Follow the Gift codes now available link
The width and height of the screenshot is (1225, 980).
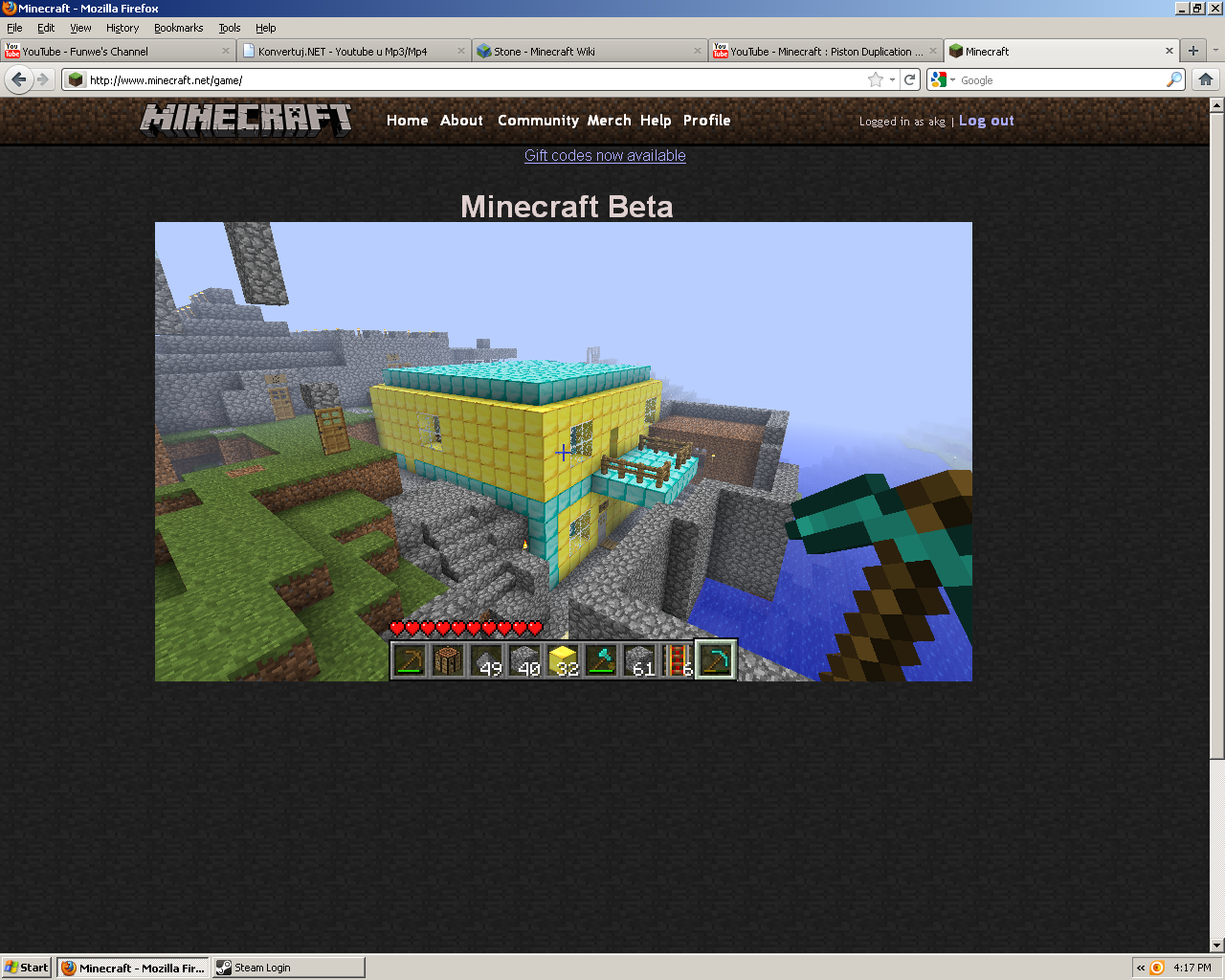click(605, 155)
